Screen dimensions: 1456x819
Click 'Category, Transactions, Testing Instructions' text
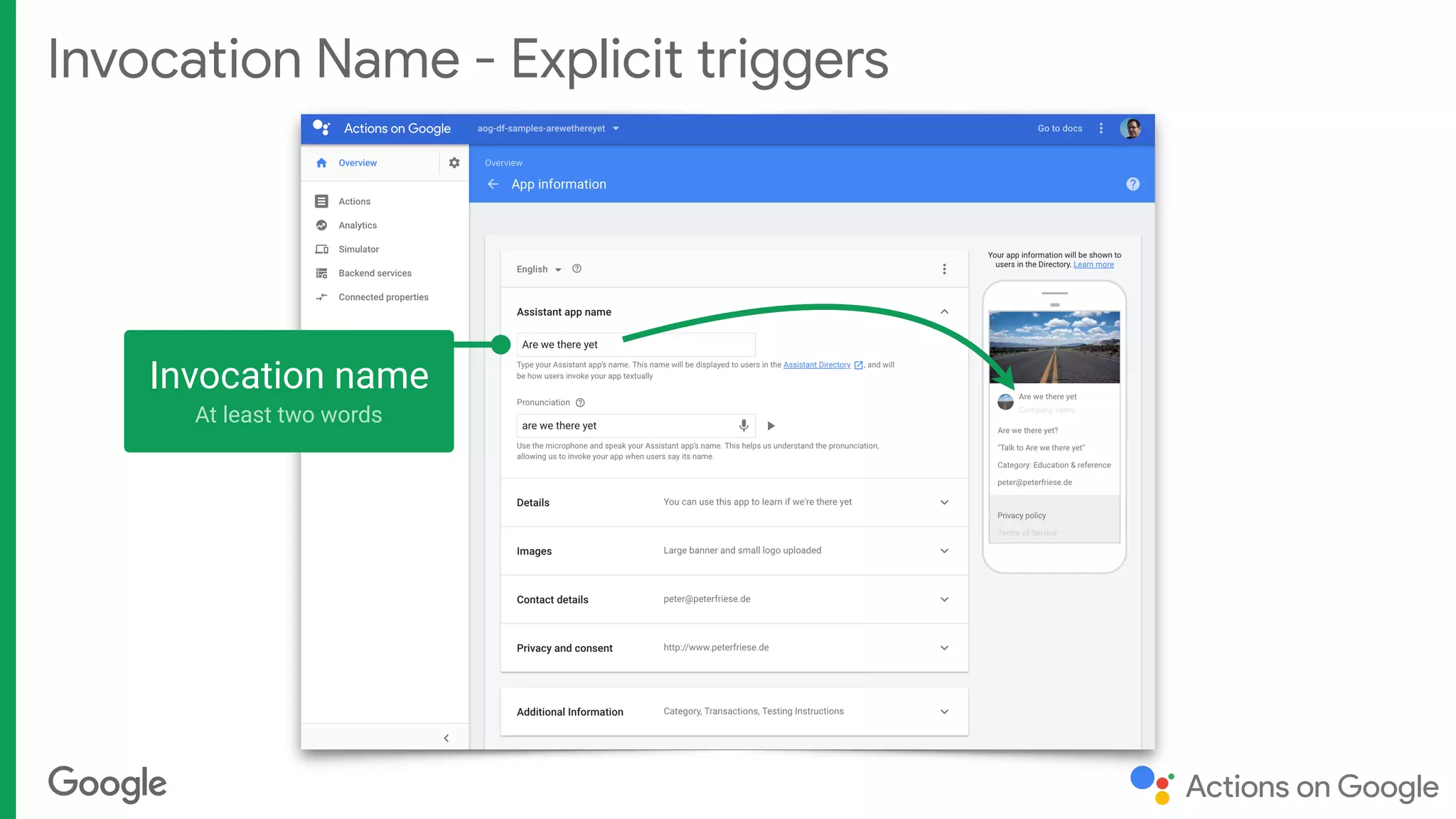(x=754, y=712)
